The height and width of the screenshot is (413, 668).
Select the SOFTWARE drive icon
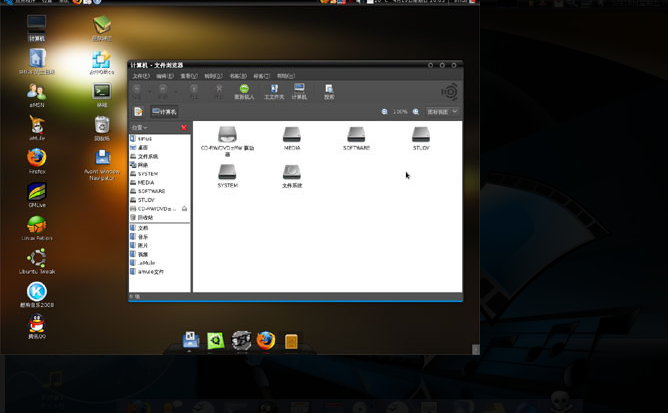pyautogui.click(x=356, y=134)
